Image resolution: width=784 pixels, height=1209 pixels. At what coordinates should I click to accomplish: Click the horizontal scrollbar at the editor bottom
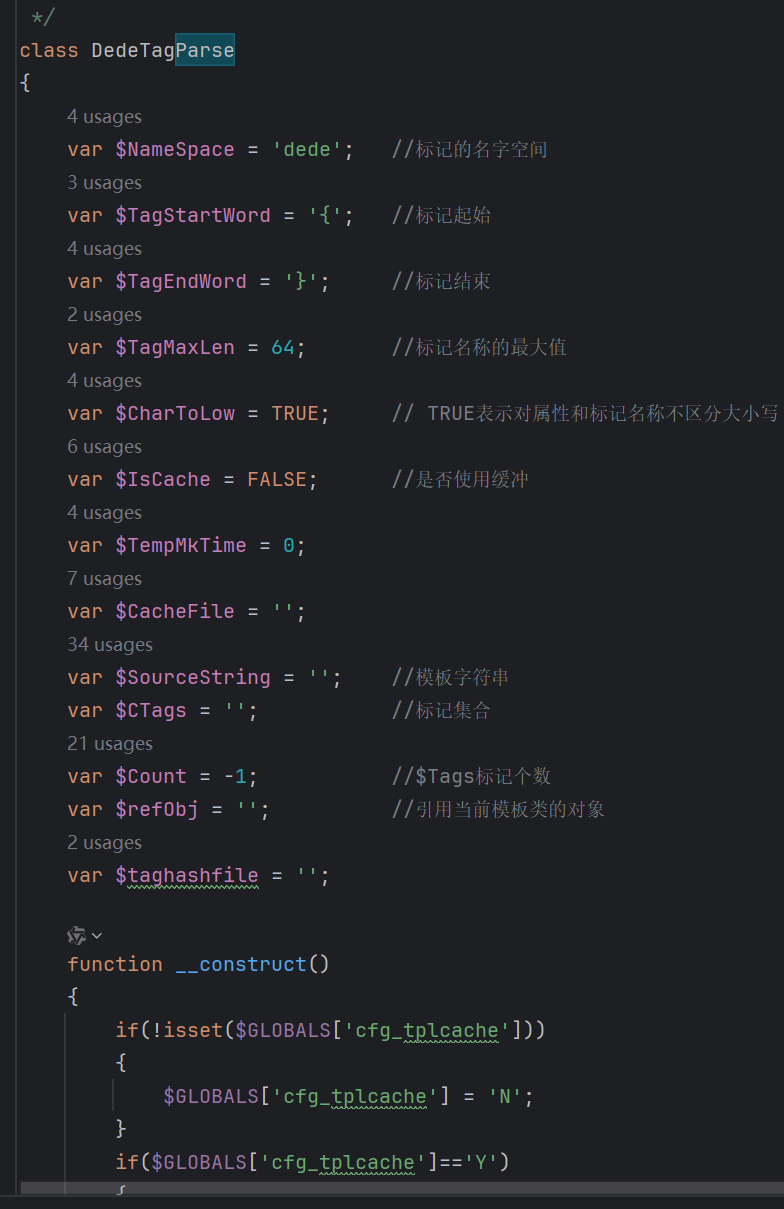point(402,1188)
